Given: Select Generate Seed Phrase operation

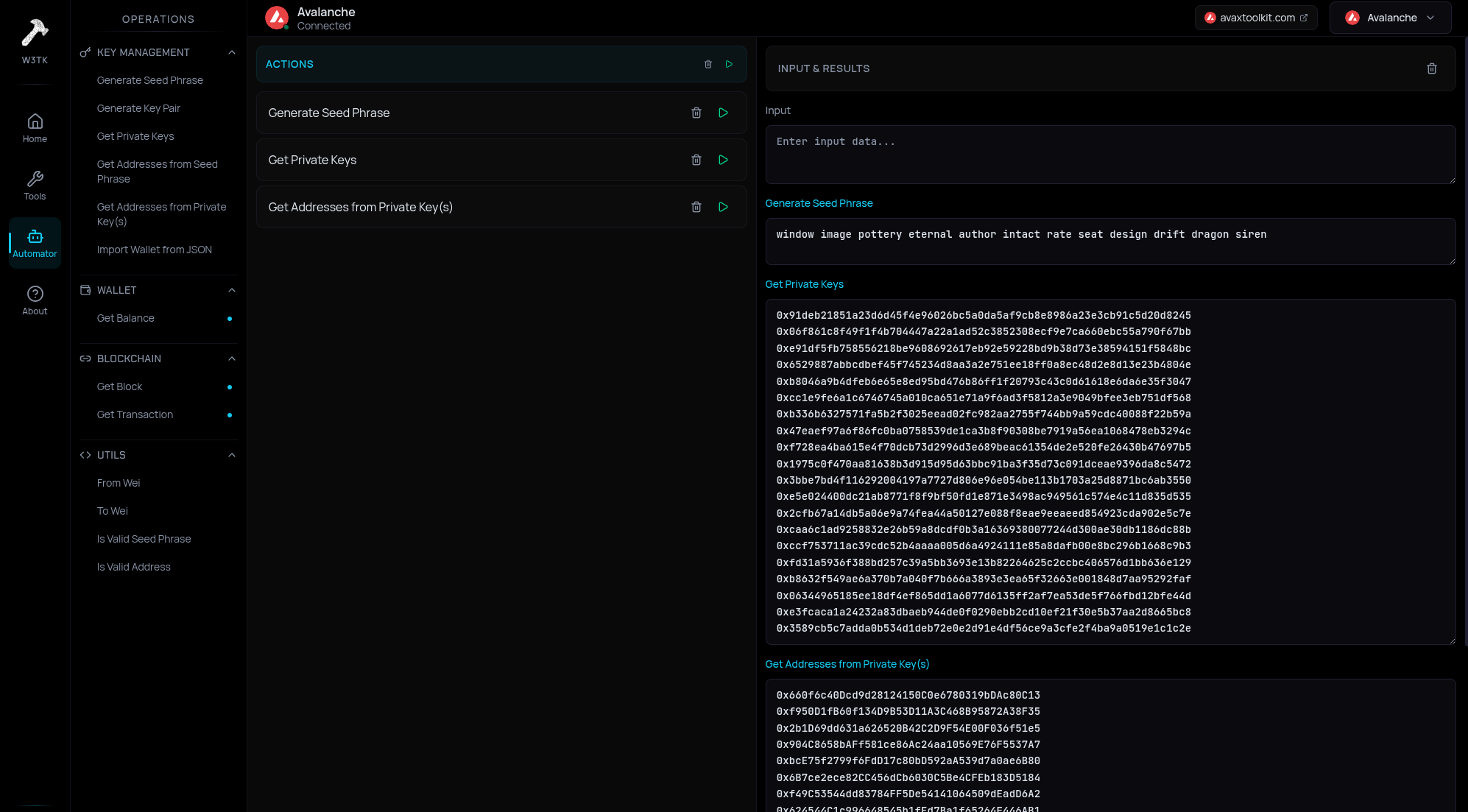Looking at the screenshot, I should [x=150, y=80].
